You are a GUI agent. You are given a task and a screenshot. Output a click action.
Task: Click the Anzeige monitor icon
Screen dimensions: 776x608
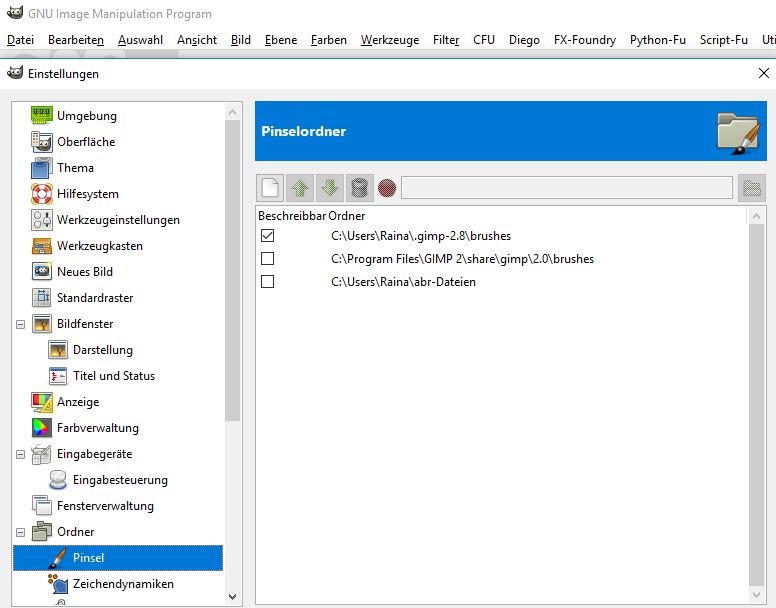click(42, 402)
